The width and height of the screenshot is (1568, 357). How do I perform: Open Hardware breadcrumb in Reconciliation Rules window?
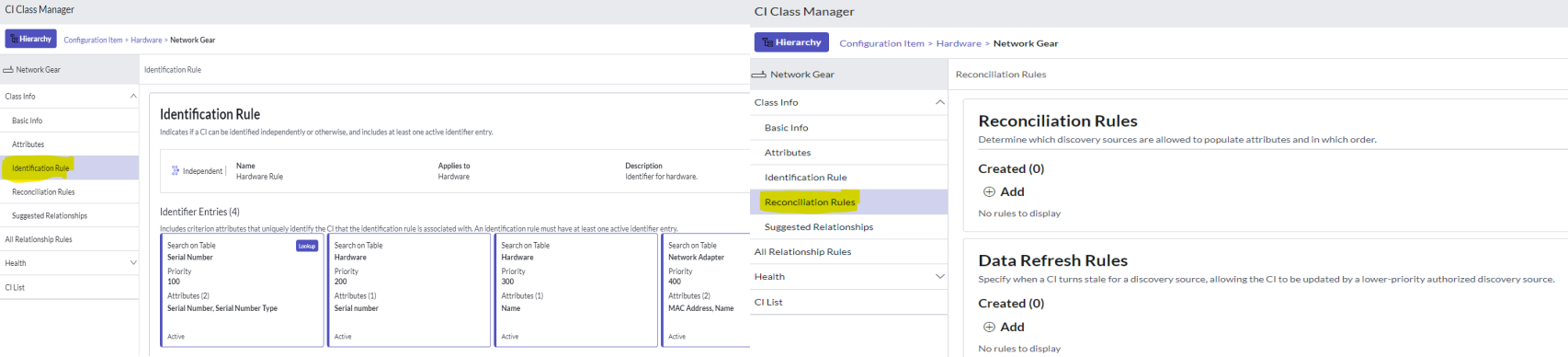(959, 43)
